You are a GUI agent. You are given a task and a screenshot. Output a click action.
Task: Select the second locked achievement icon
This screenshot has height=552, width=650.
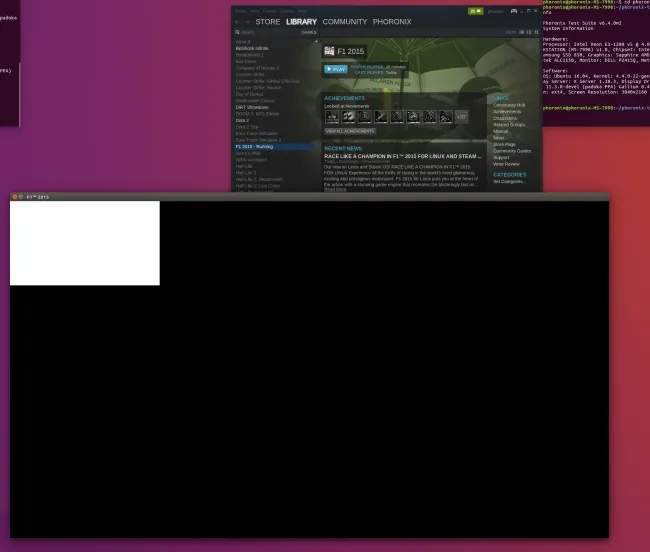348,117
